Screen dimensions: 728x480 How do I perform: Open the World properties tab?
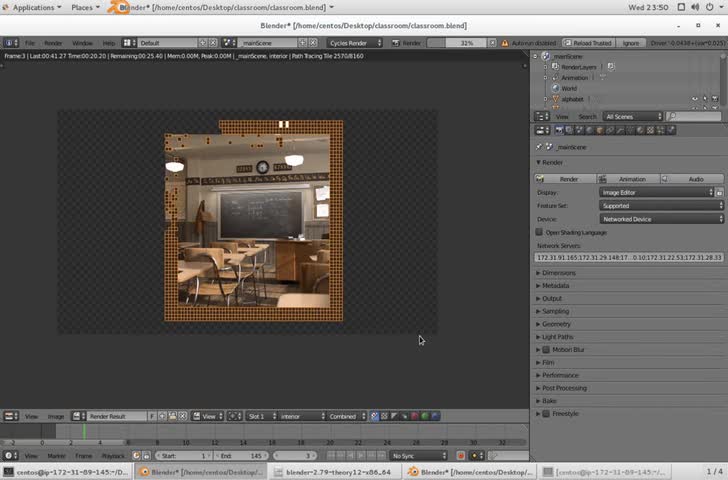tap(589, 130)
